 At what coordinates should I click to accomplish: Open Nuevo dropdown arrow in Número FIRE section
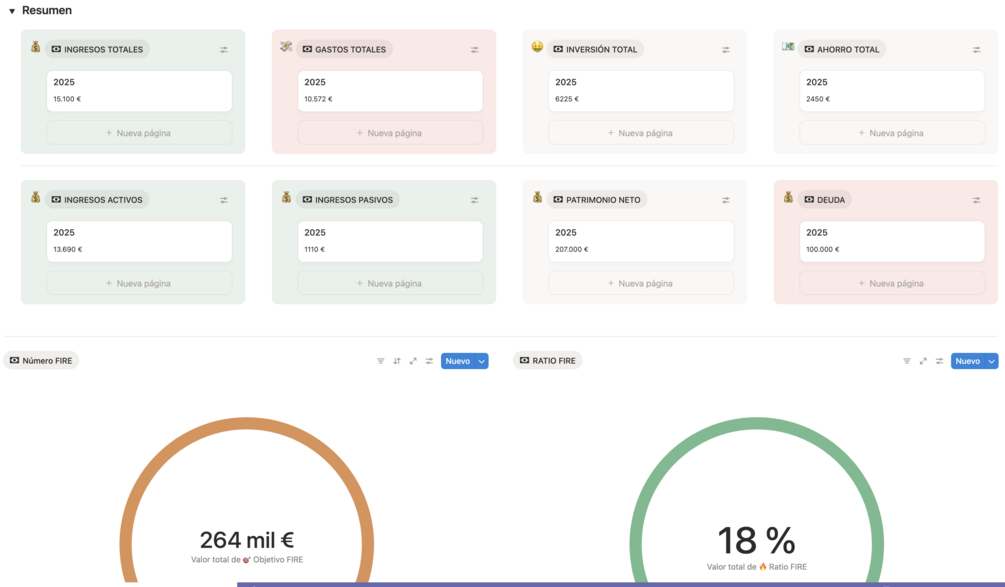482,361
